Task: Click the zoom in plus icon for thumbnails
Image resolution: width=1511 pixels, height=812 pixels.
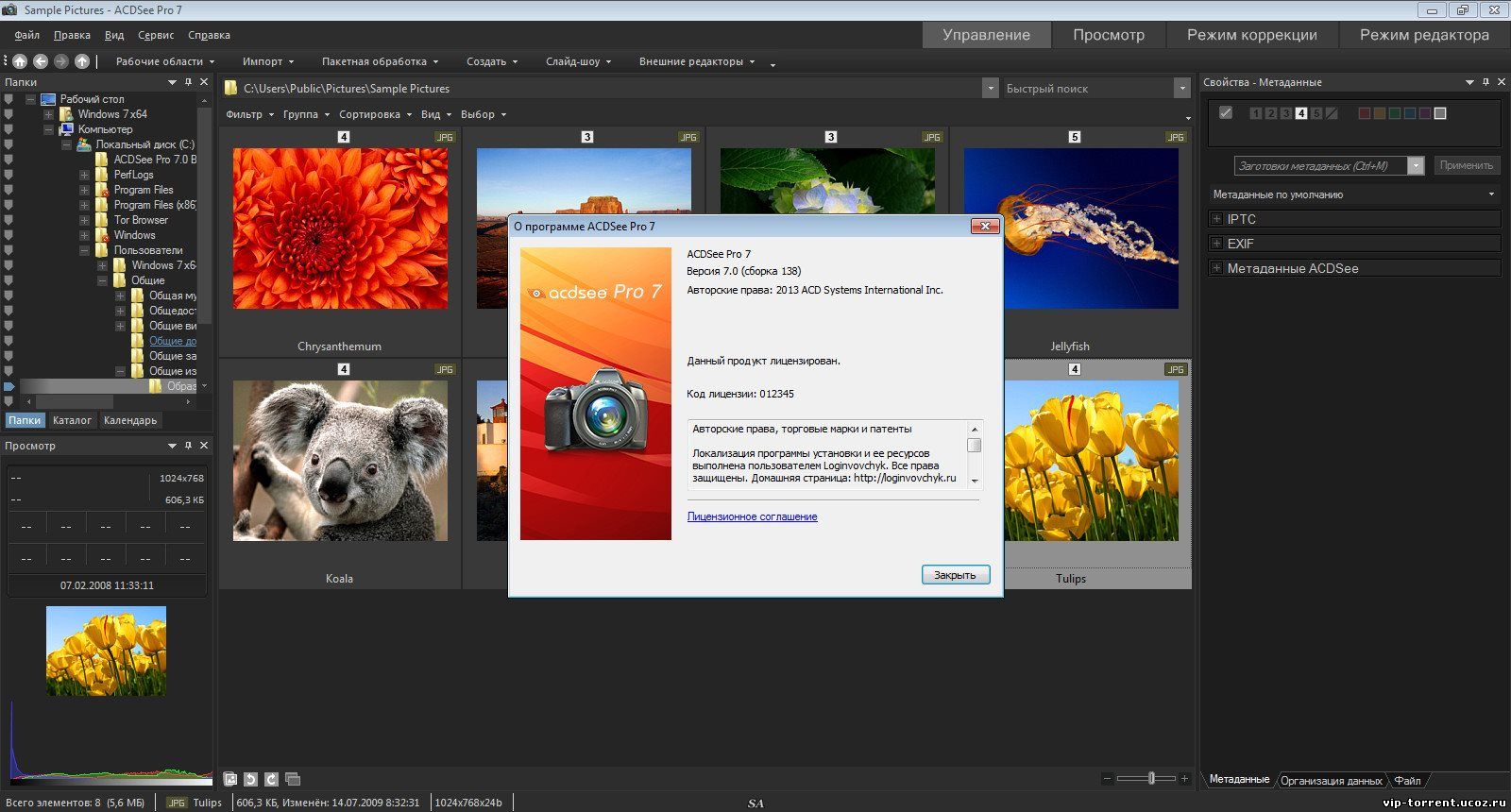Action: [1184, 779]
